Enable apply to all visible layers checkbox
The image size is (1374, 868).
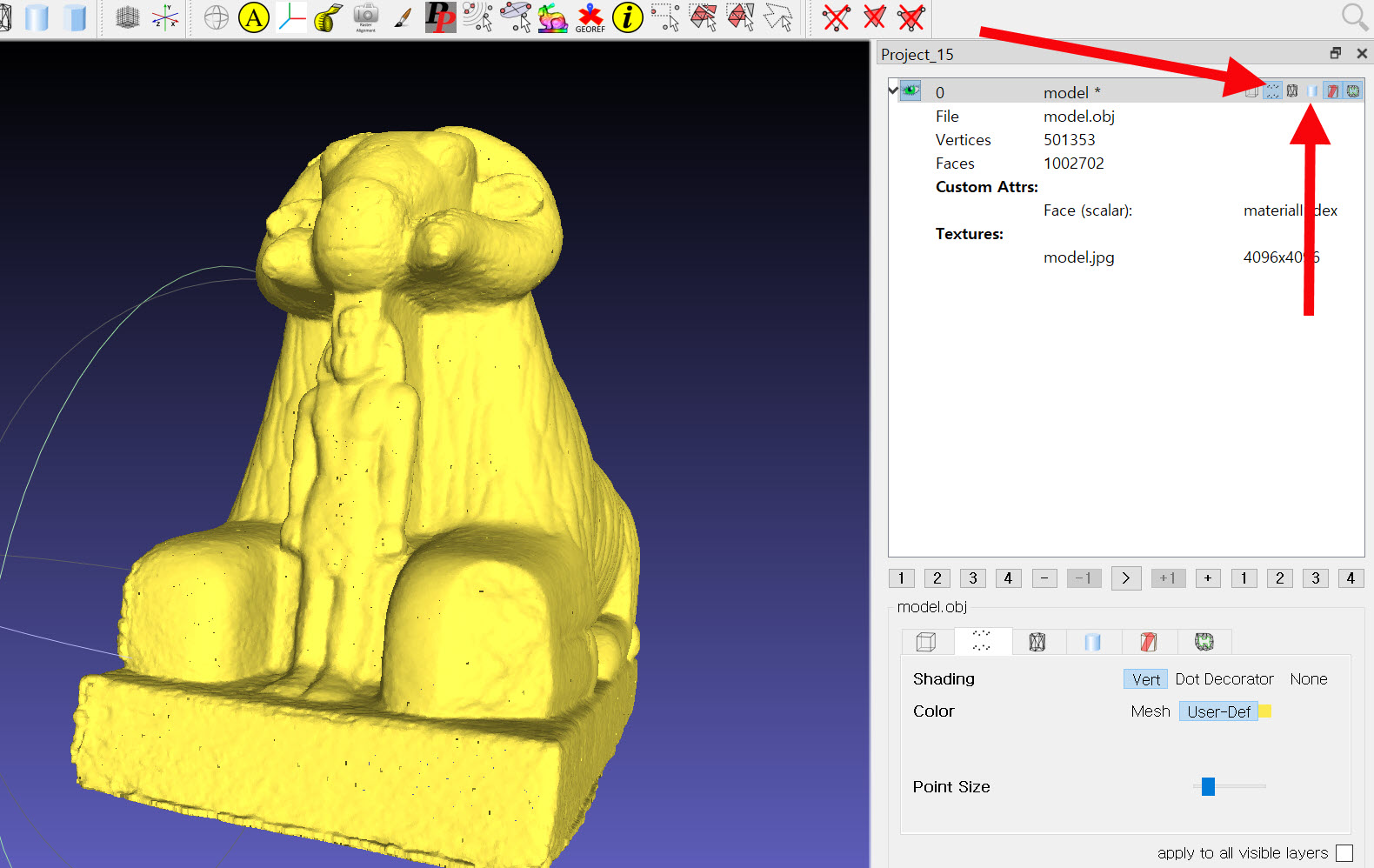click(1344, 853)
